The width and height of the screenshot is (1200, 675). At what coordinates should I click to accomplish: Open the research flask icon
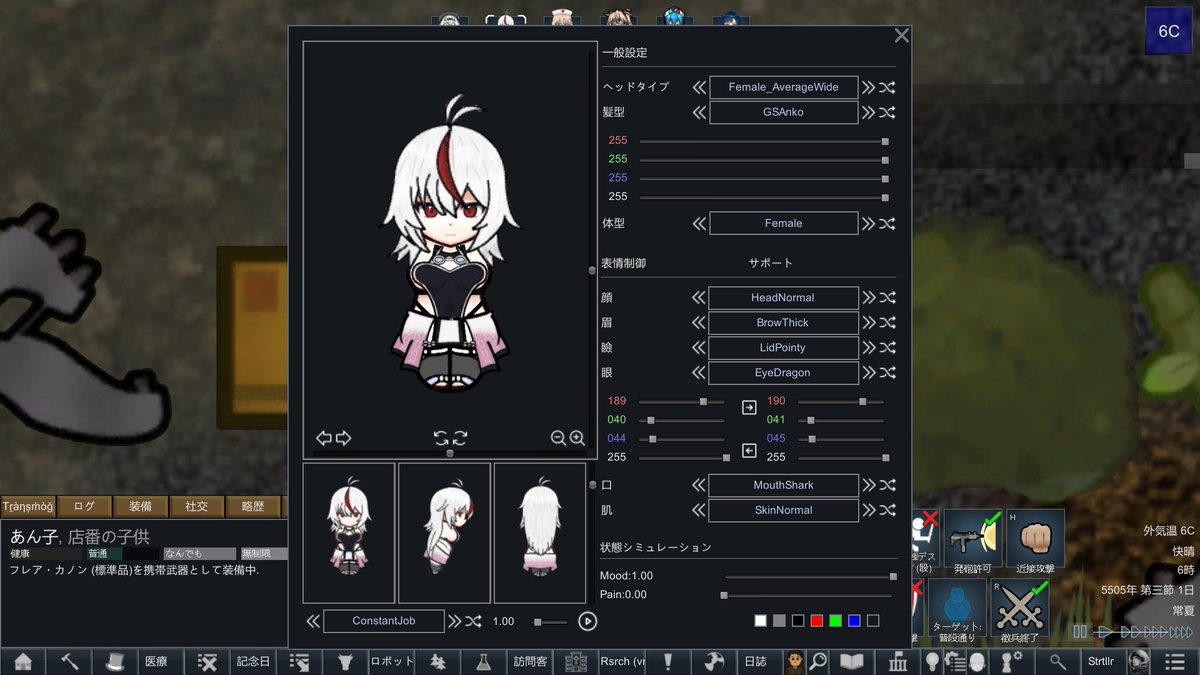(484, 661)
